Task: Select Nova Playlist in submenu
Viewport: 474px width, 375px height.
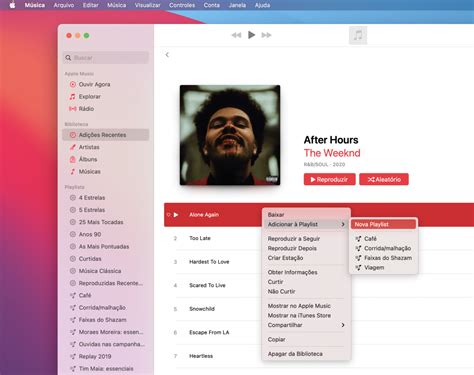Action: [383, 224]
